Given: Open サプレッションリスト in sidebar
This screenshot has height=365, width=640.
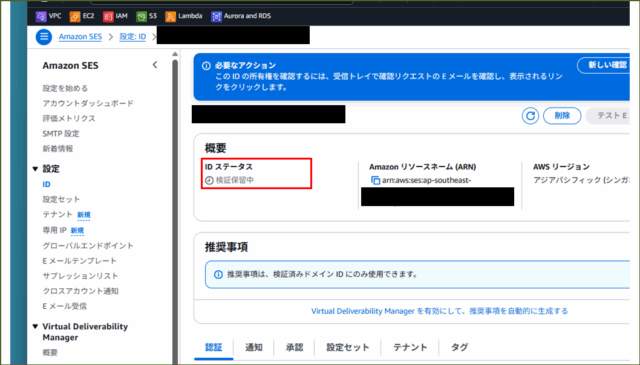Looking at the screenshot, I should [80, 276].
